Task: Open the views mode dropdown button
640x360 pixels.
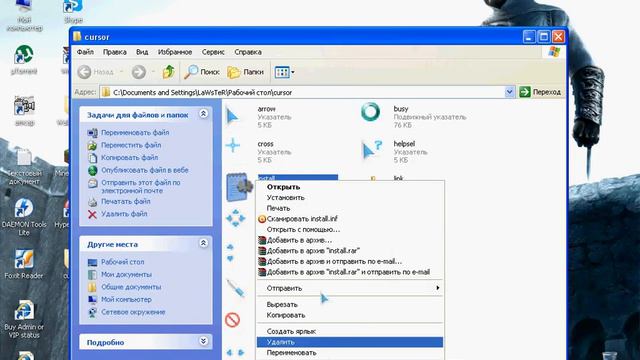Action: click(284, 72)
